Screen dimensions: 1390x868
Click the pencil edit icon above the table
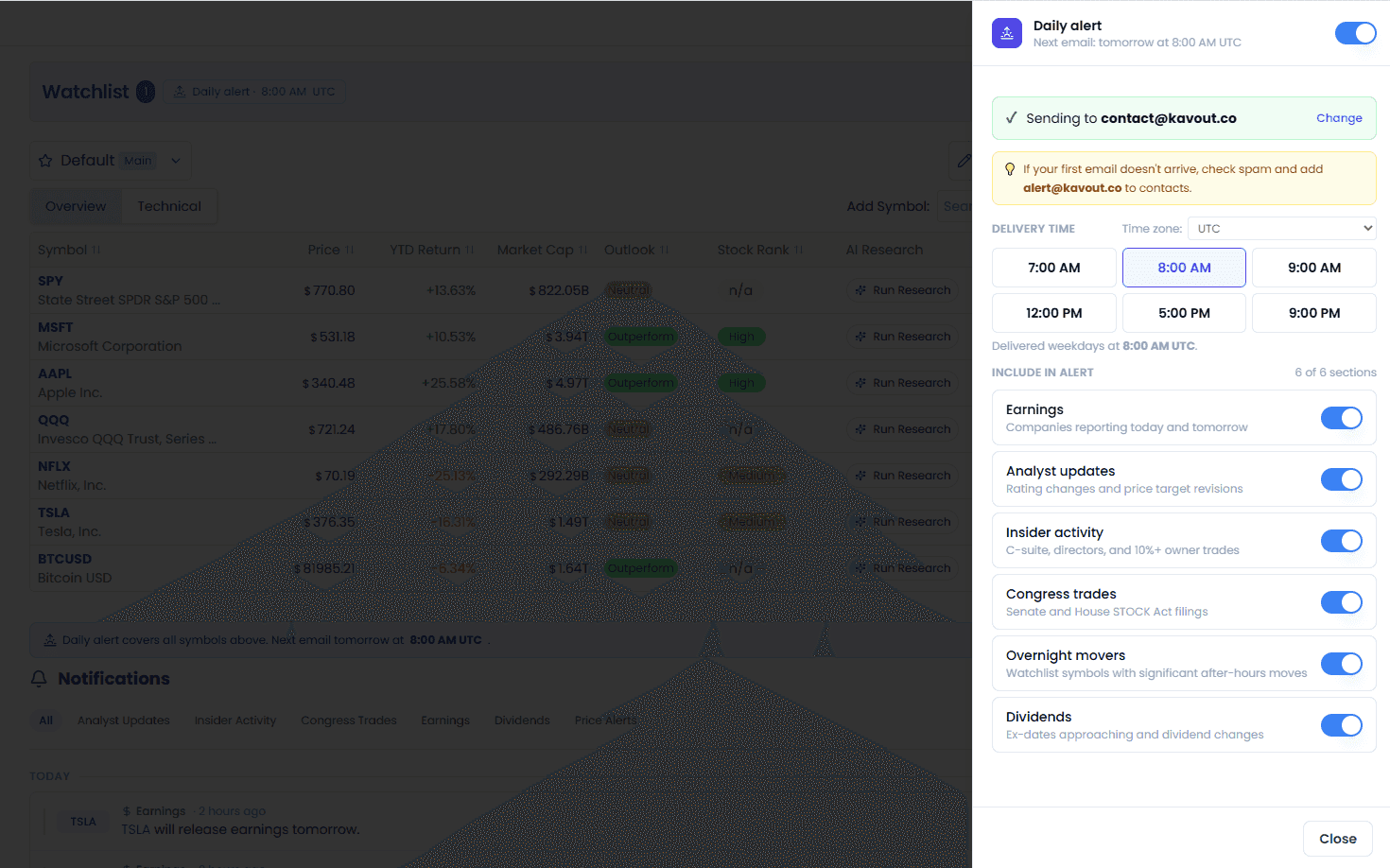(963, 161)
